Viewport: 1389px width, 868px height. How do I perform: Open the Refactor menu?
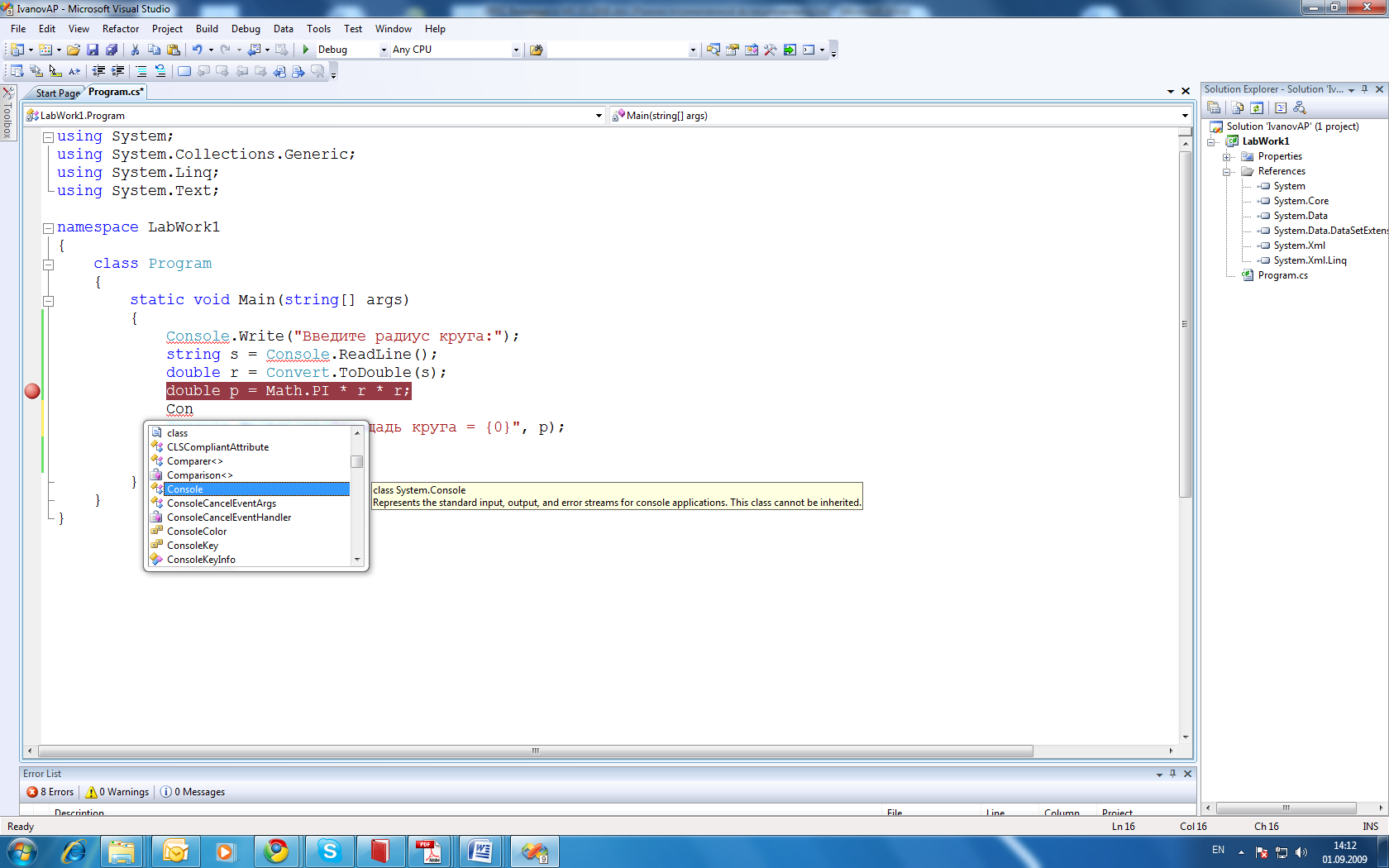(x=121, y=29)
